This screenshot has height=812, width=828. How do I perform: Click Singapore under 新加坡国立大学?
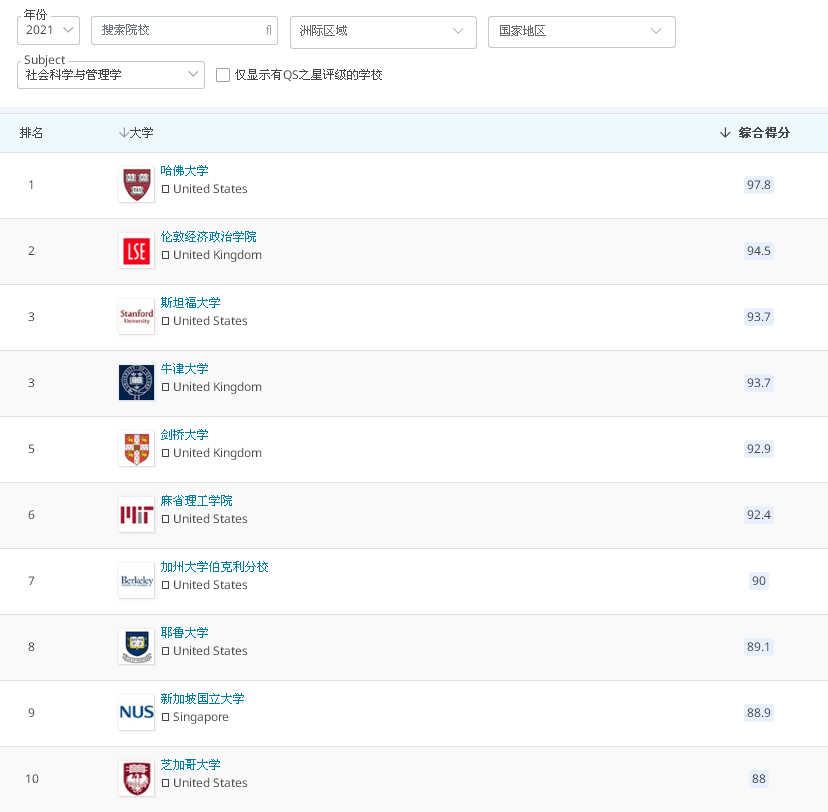201,717
